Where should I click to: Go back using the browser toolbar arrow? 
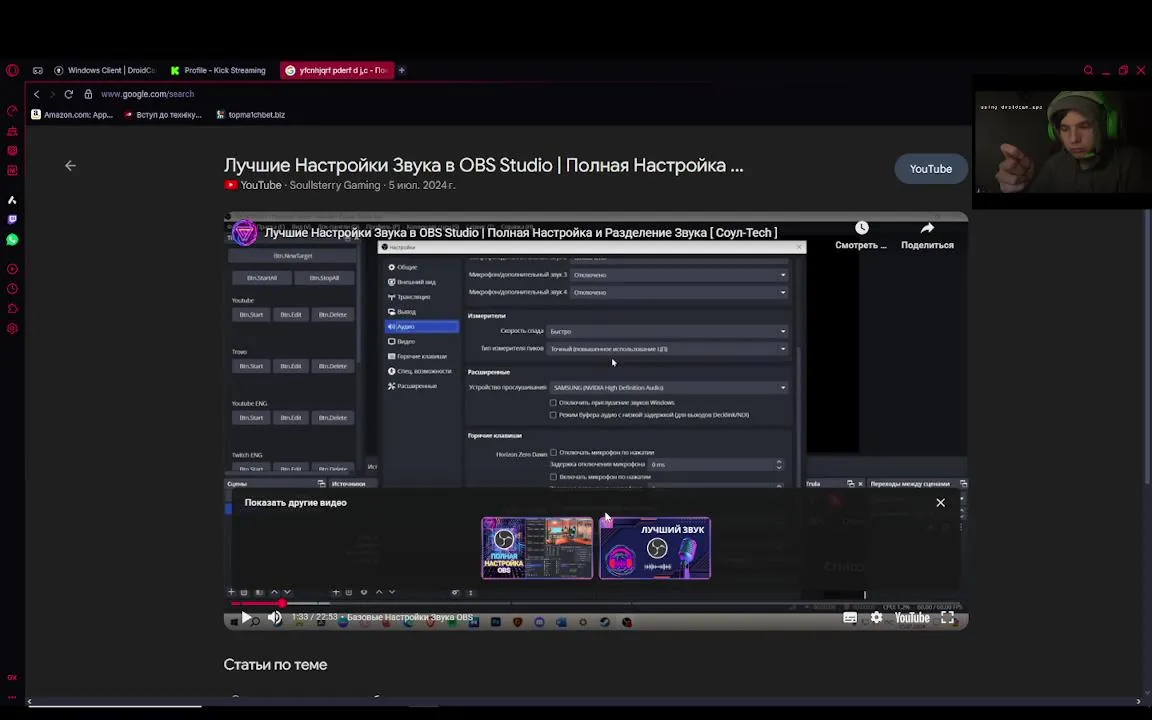(x=37, y=94)
